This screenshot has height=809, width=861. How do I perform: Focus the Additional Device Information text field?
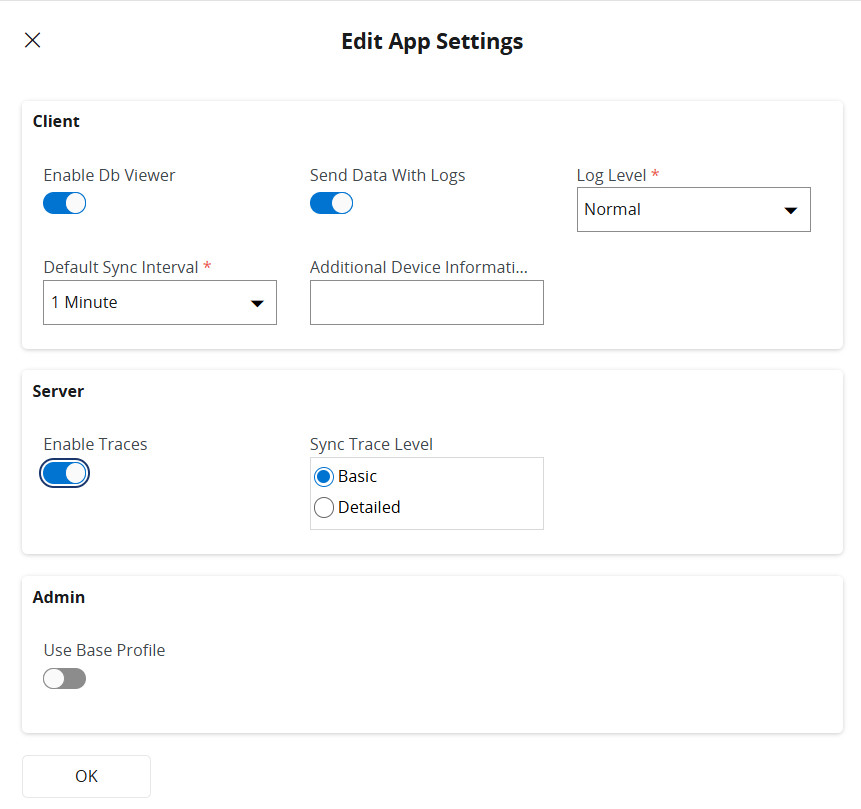pyautogui.click(x=426, y=303)
